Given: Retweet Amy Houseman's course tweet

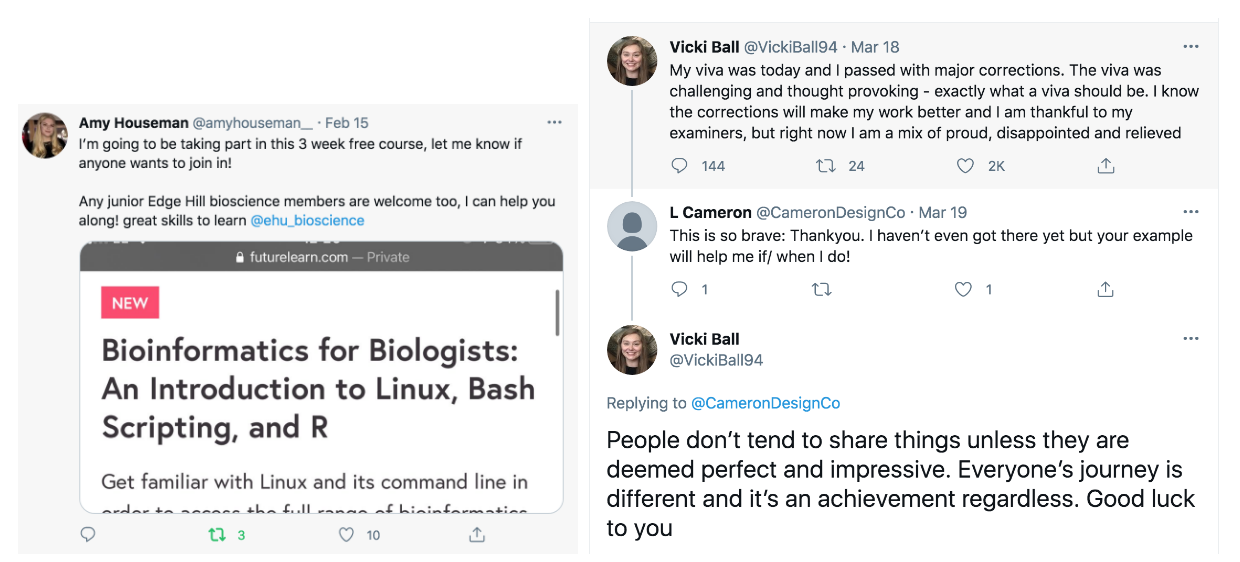Looking at the screenshot, I should click(x=217, y=535).
